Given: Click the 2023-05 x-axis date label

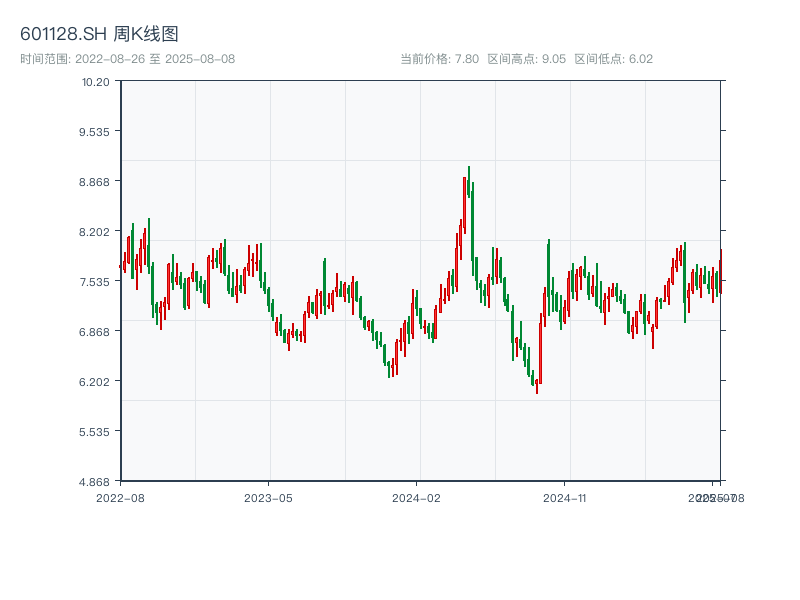Looking at the screenshot, I should point(268,497).
